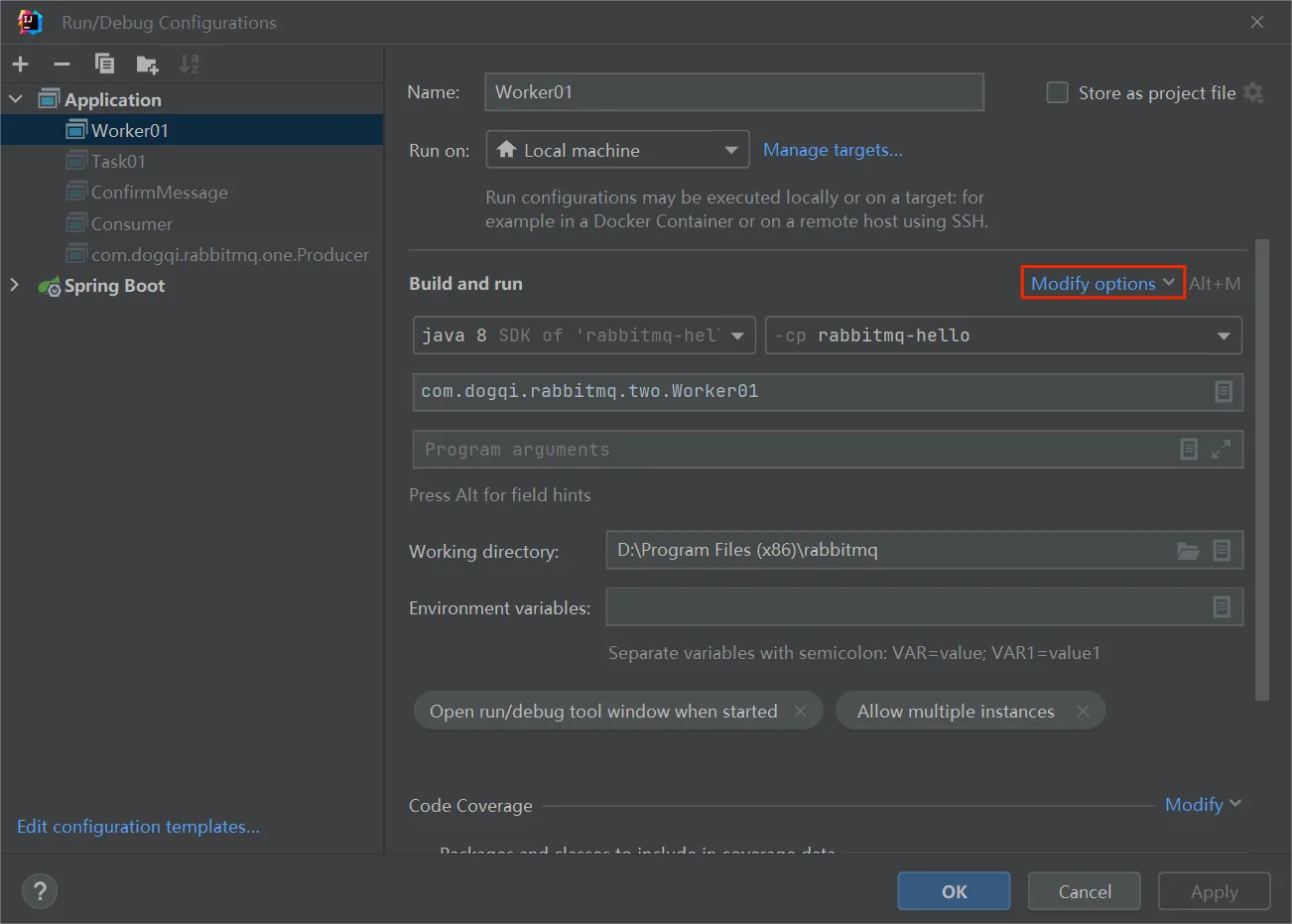Open the java 8 SDK dropdown
The width and height of the screenshot is (1292, 924).
[583, 335]
